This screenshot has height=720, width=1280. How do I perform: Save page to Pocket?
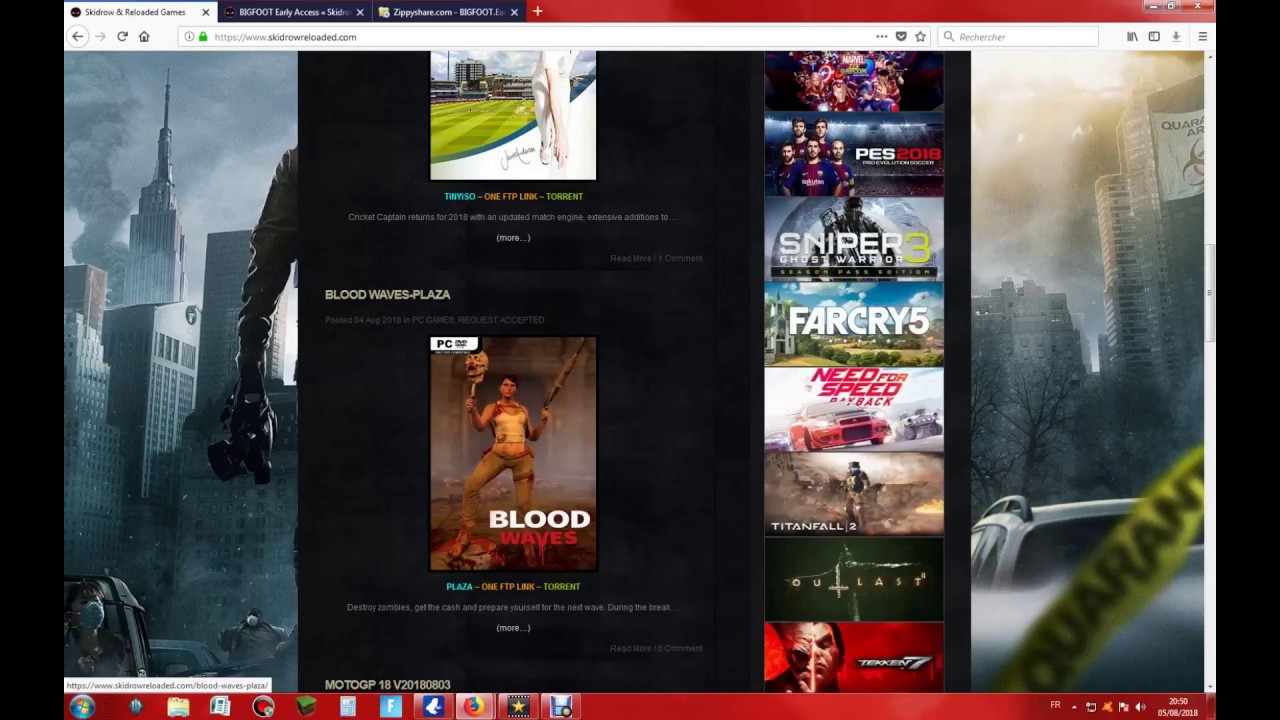tap(901, 37)
